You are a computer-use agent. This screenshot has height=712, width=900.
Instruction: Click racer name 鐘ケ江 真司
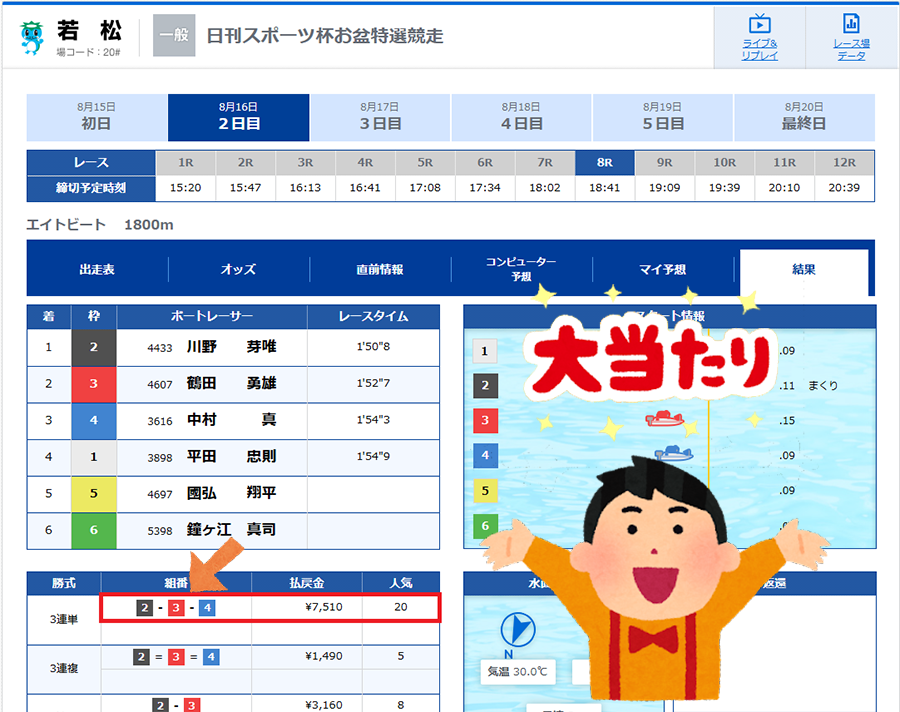pyautogui.click(x=231, y=529)
